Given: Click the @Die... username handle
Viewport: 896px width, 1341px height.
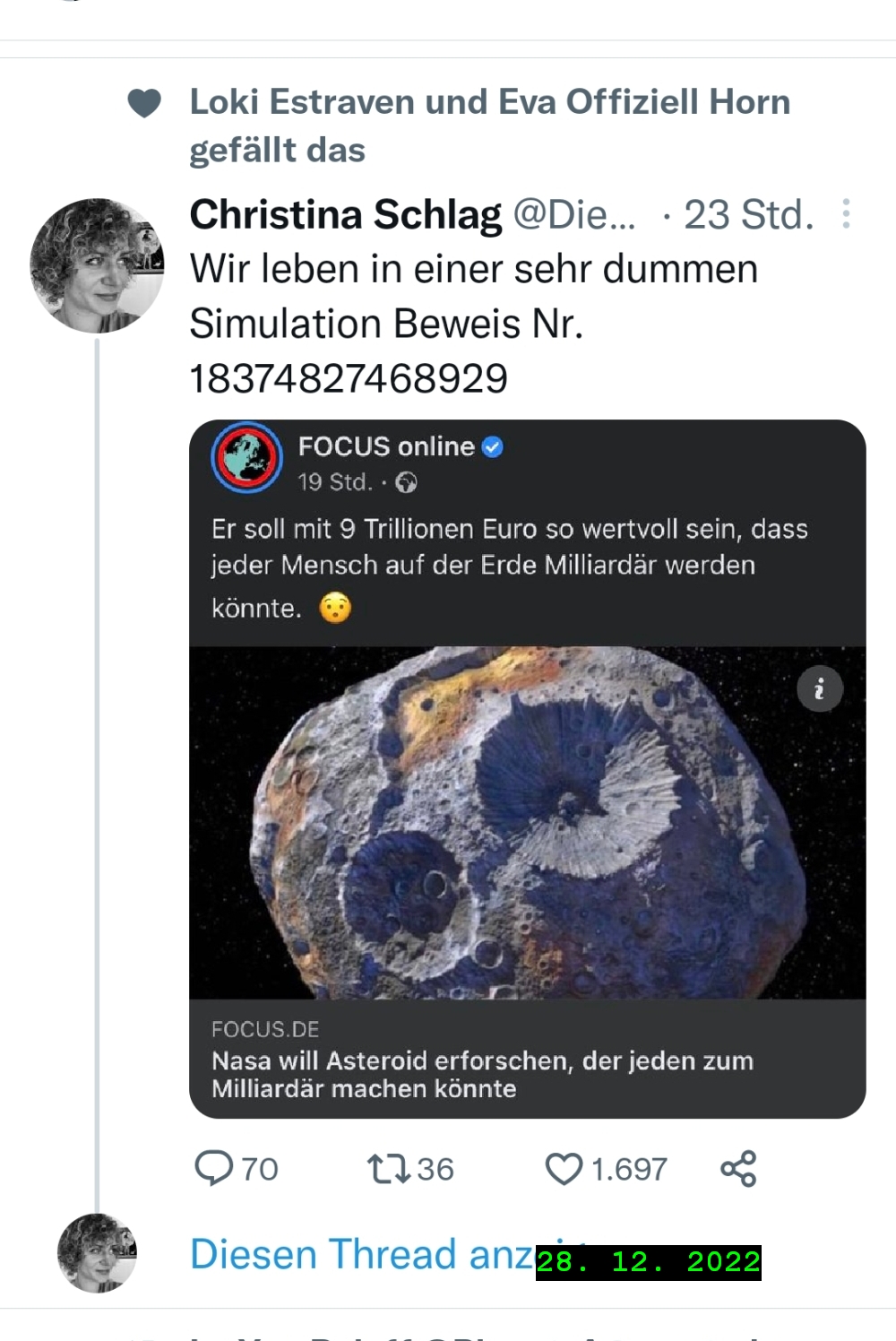Looking at the screenshot, I should [573, 215].
